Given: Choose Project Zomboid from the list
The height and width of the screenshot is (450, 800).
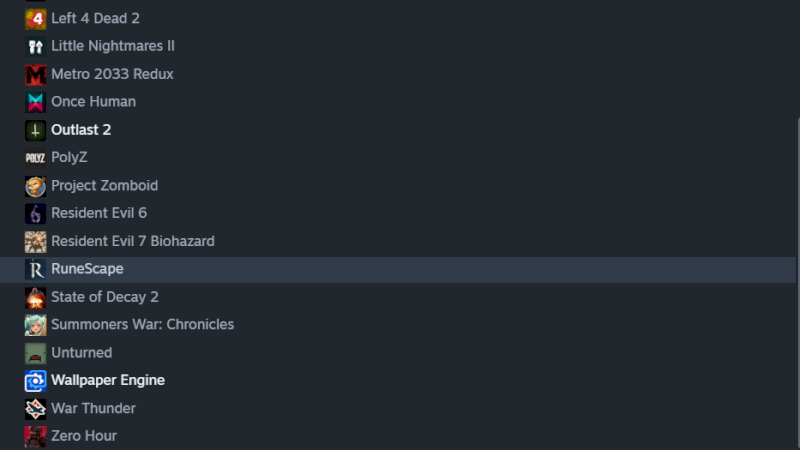Looking at the screenshot, I should click(x=104, y=186).
